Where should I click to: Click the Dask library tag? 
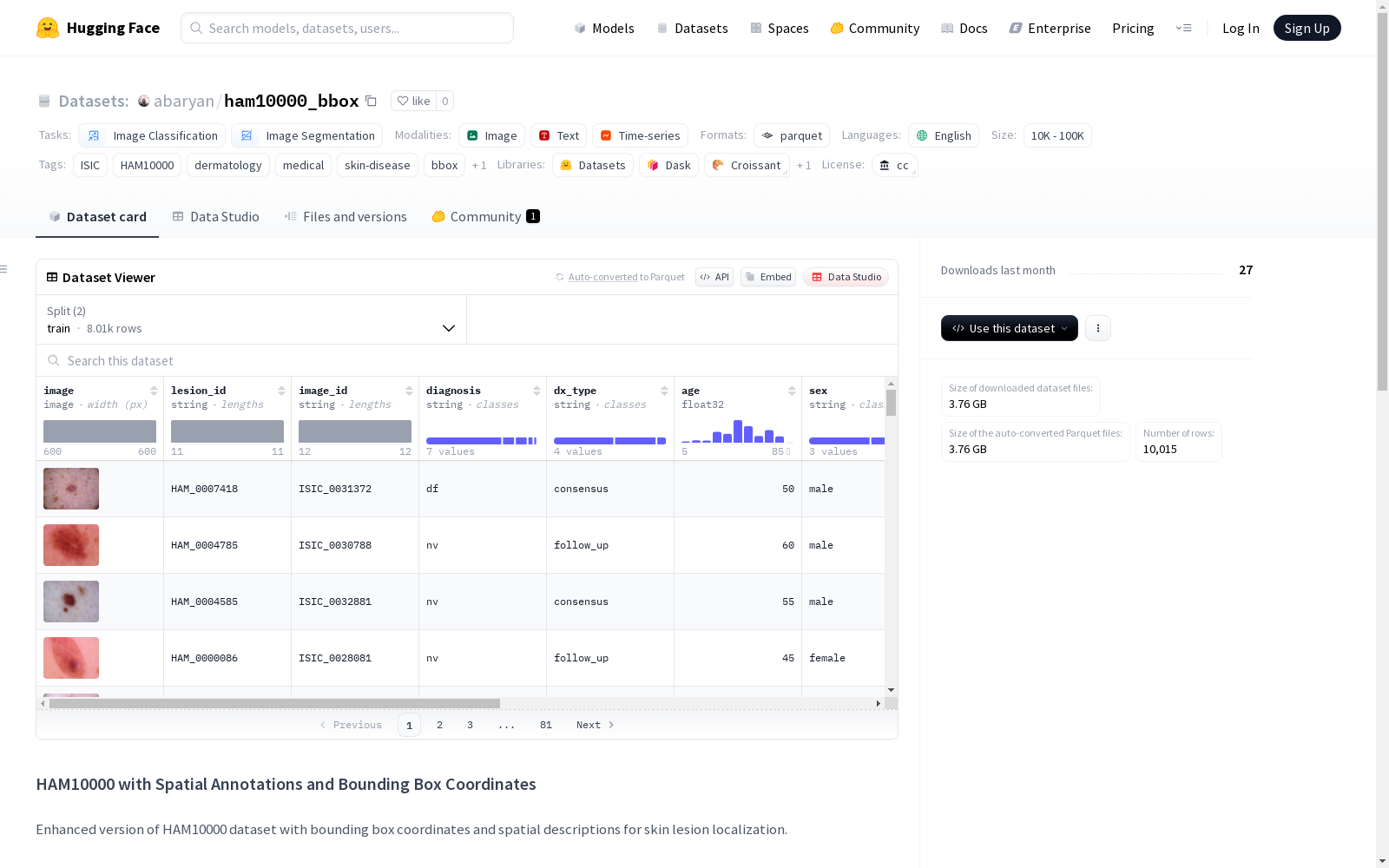click(x=668, y=165)
